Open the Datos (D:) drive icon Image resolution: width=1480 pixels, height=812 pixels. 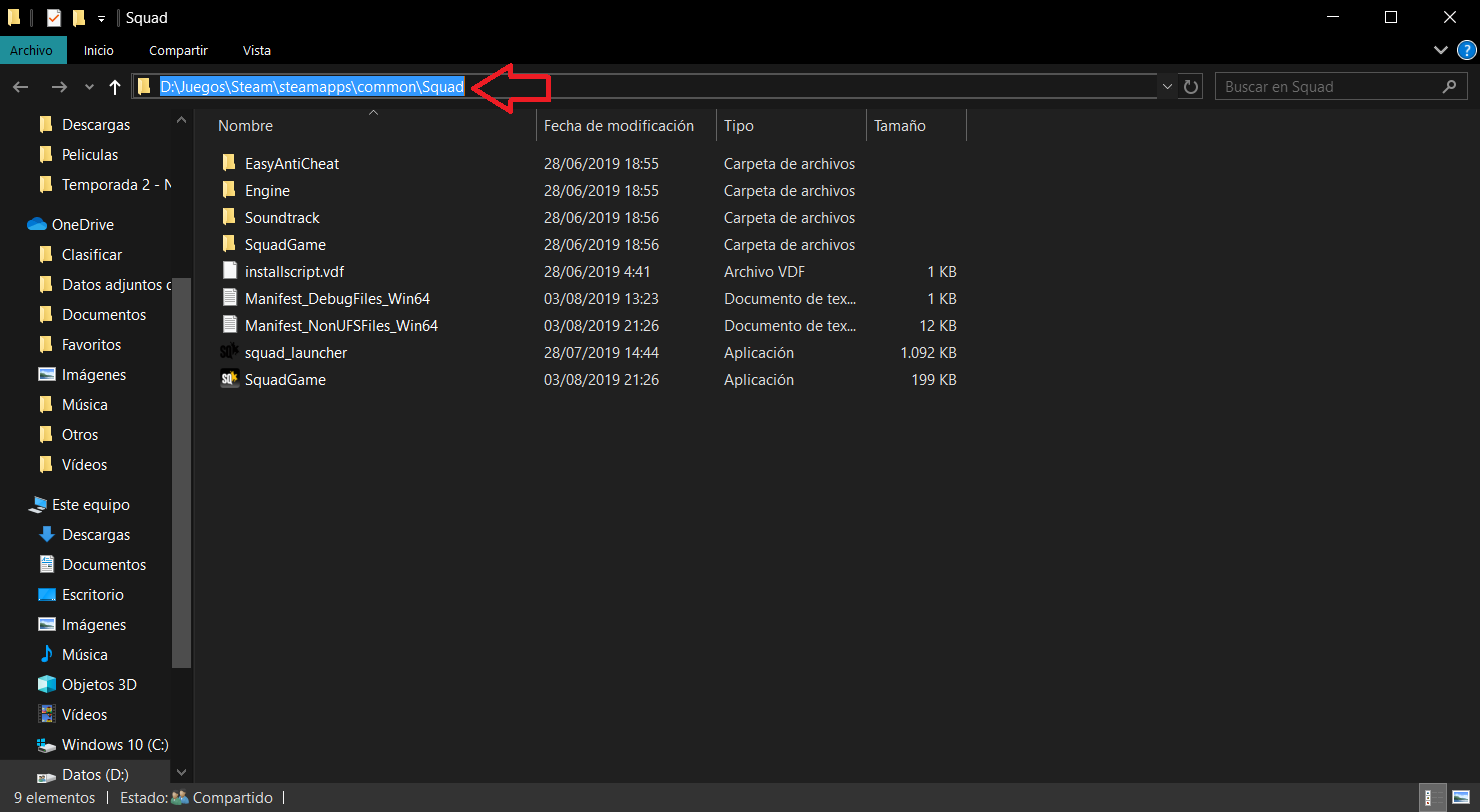[46, 775]
